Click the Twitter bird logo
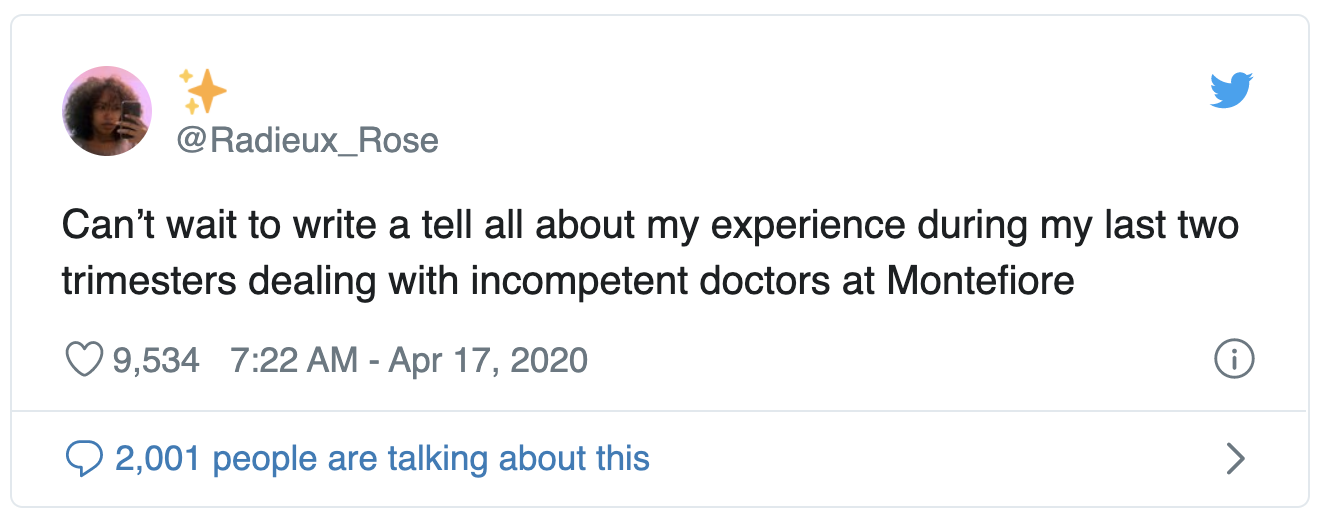The image size is (1318, 520). tap(1231, 90)
